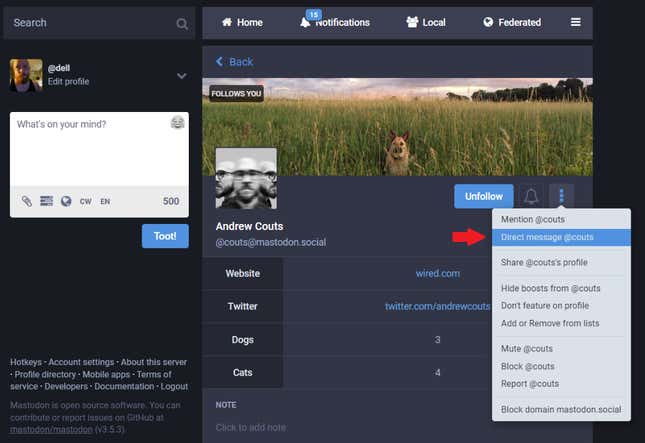Choose Block @couts
The image size is (645, 443).
561,366
